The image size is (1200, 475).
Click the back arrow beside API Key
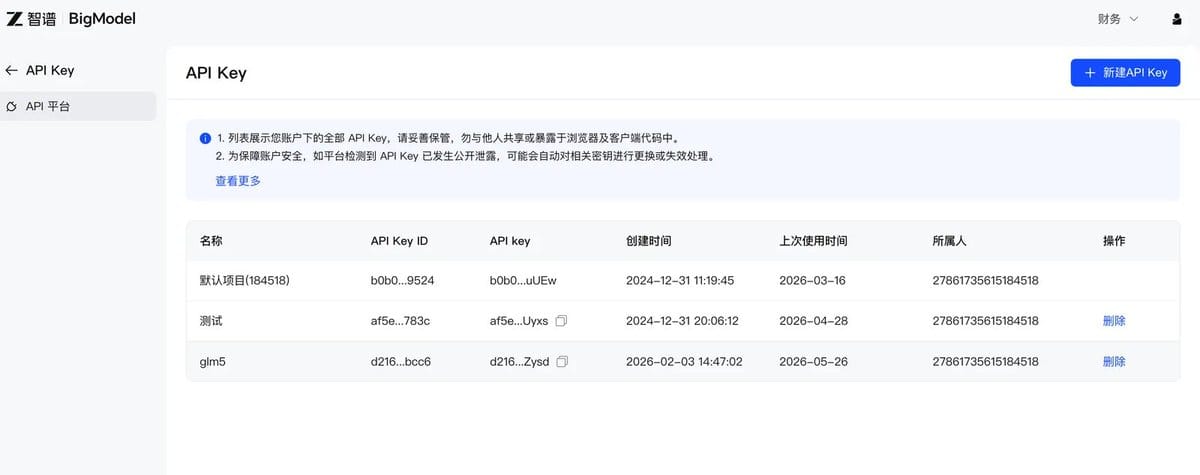click(x=11, y=71)
